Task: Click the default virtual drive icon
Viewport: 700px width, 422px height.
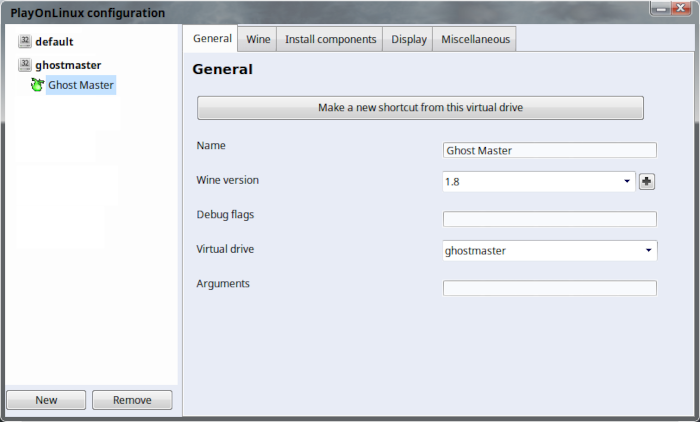Action: 25,42
